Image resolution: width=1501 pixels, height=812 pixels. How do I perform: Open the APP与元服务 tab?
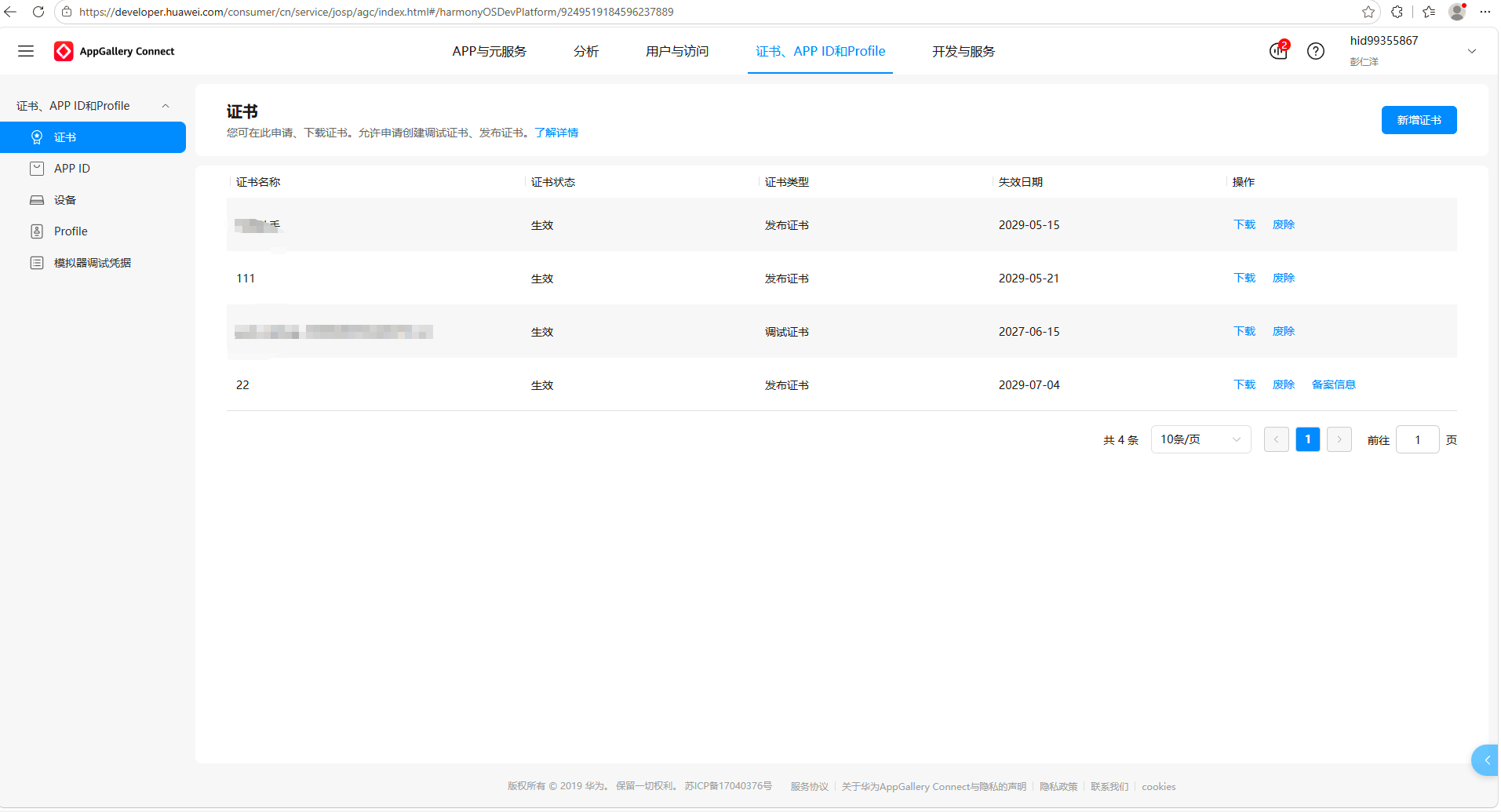click(490, 51)
